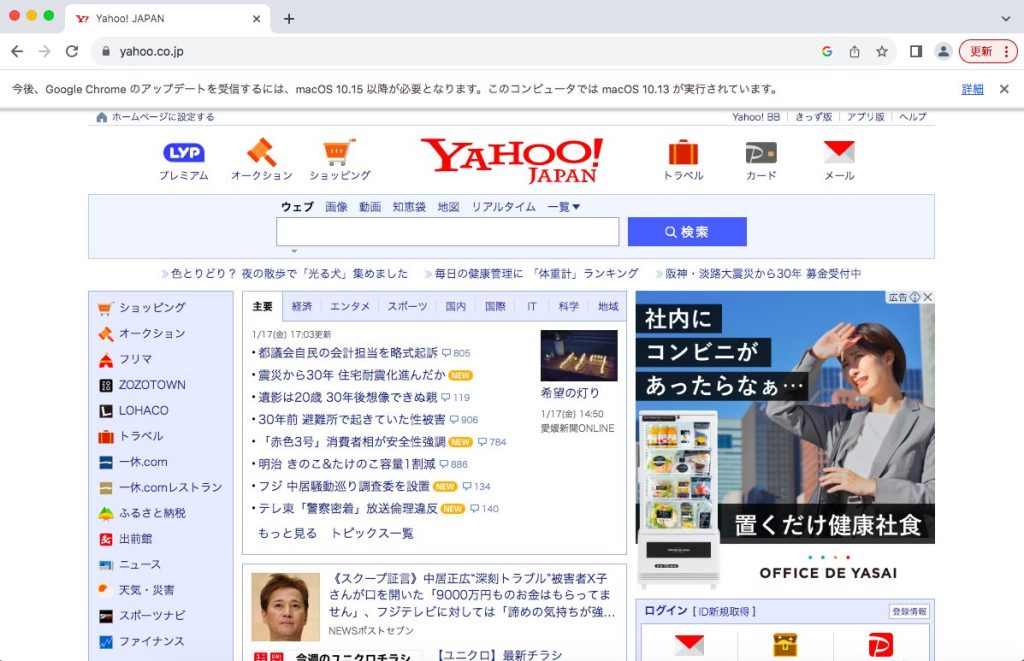Expand the 一覧 search category dropdown
This screenshot has height=661, width=1024.
coord(564,207)
